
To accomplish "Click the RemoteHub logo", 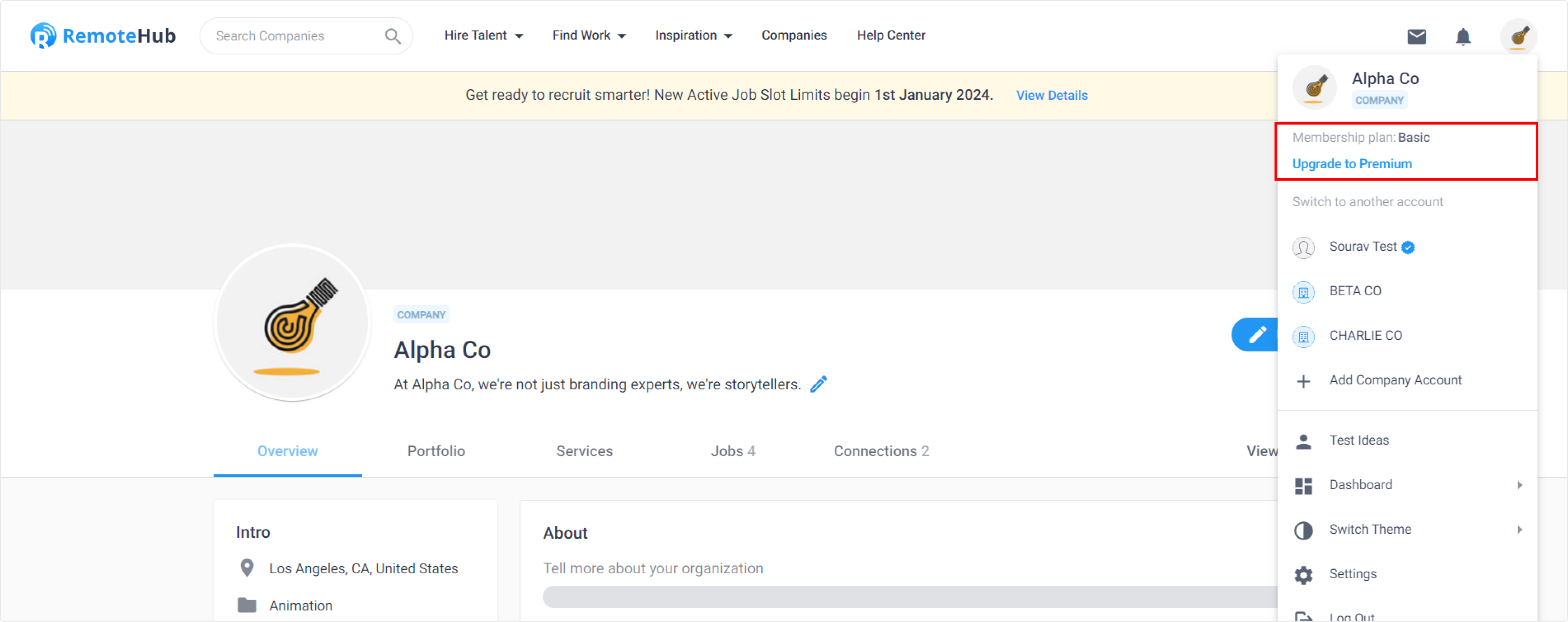I will coord(103,36).
